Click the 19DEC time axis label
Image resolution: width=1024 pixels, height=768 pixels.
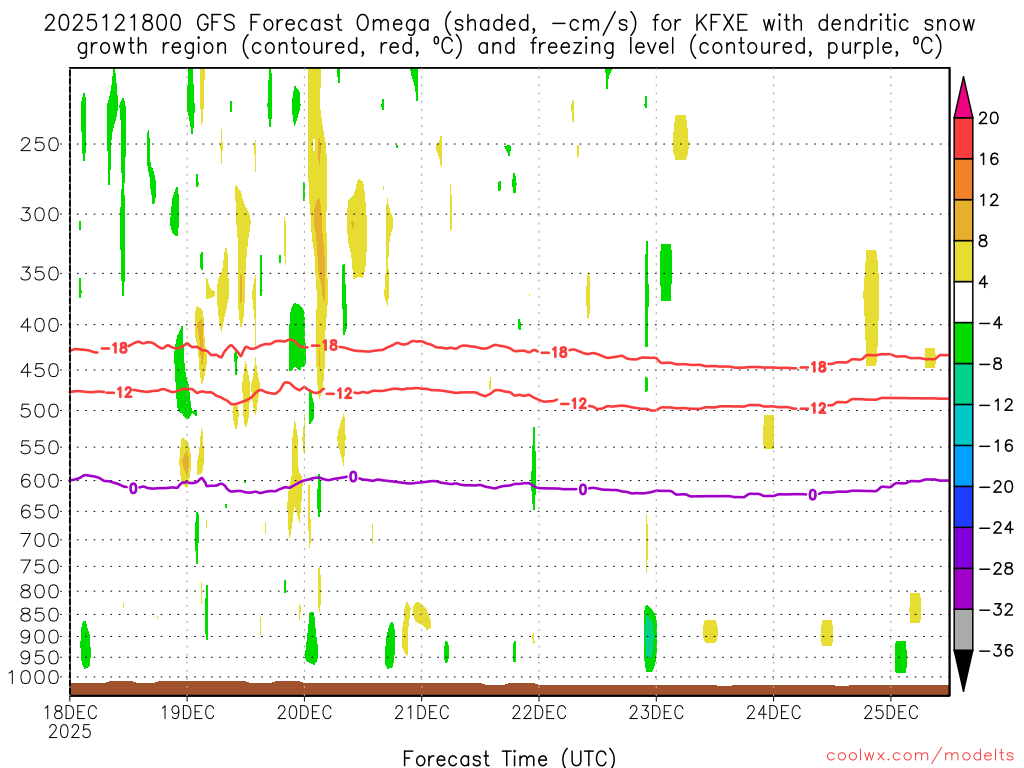click(187, 712)
